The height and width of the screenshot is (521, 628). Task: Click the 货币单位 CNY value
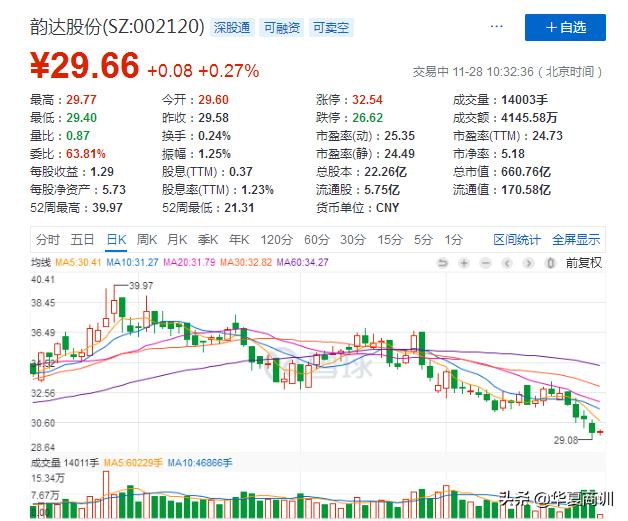pyautogui.click(x=387, y=208)
